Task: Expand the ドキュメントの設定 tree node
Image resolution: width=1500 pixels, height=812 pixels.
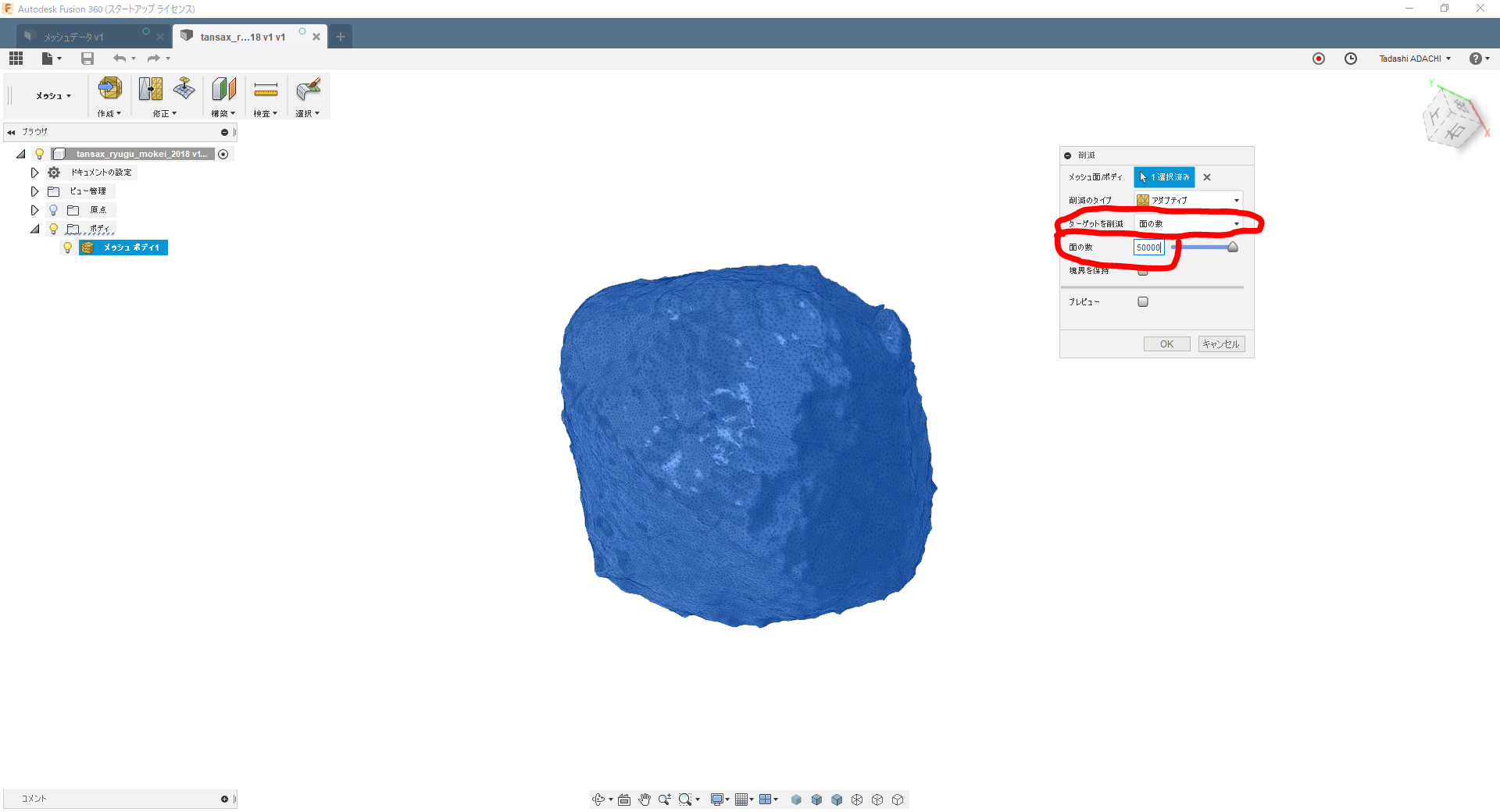Action: coord(34,173)
